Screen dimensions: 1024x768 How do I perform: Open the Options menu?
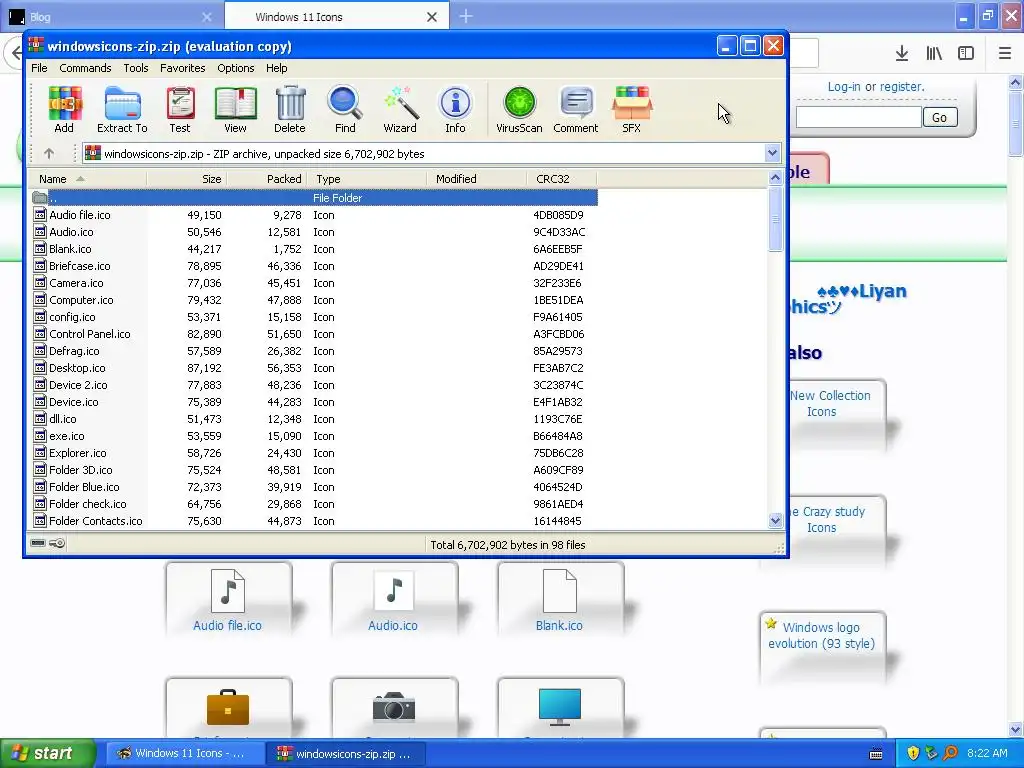point(236,68)
